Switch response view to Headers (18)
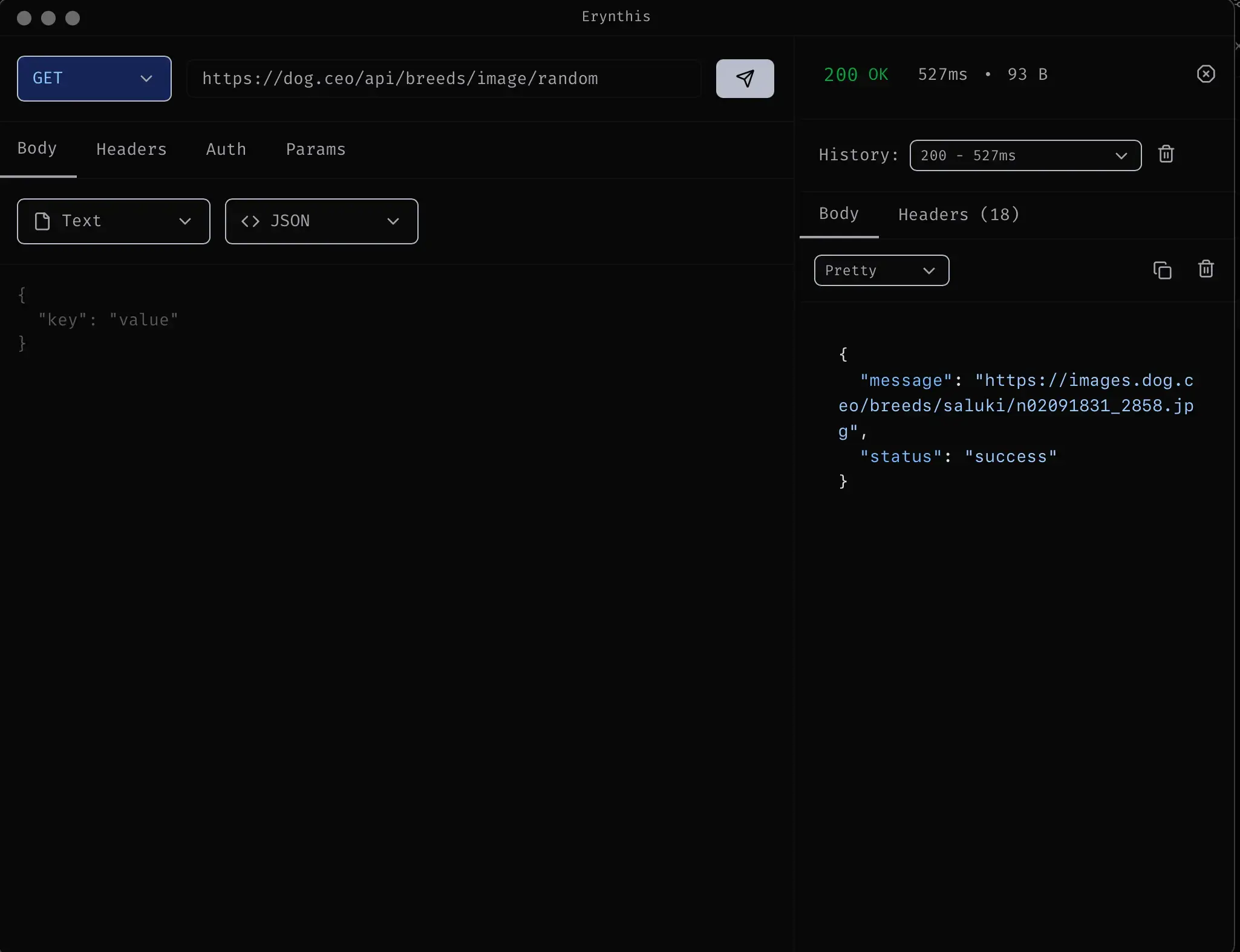 pyautogui.click(x=958, y=215)
